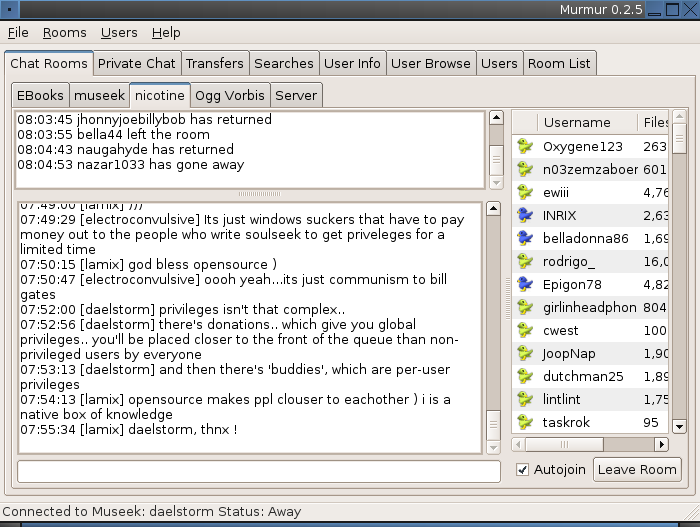The width and height of the screenshot is (700, 527).
Task: Click the pane divider handle between logs
Action: (x=259, y=194)
